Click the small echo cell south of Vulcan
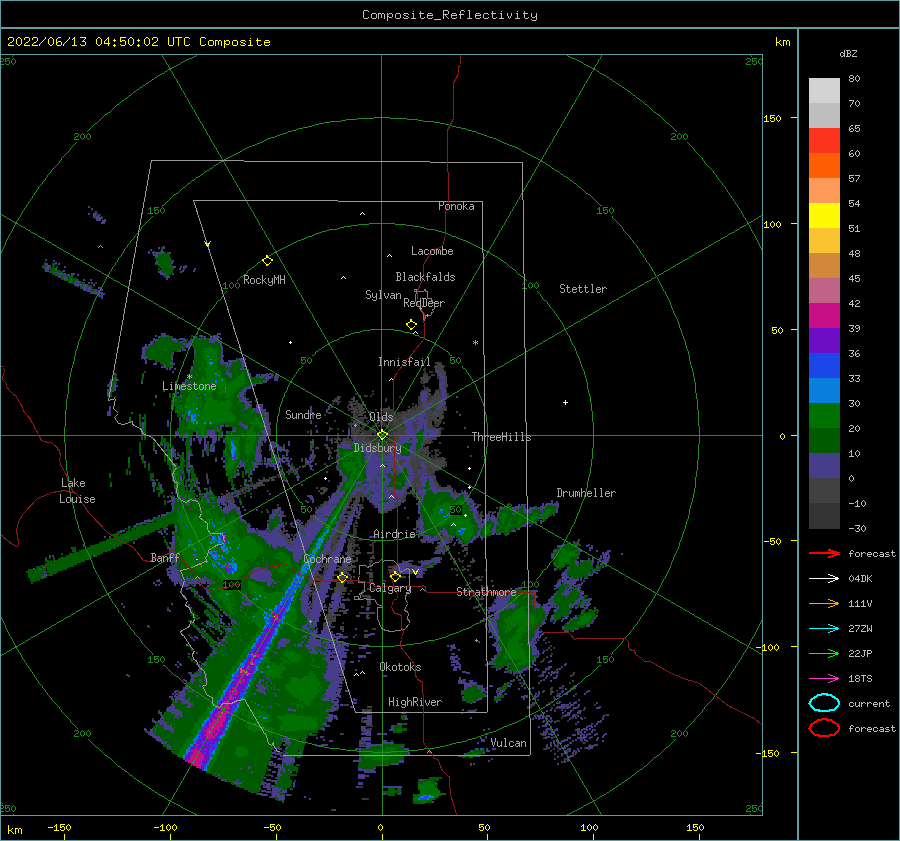900x841 pixels. [429, 790]
